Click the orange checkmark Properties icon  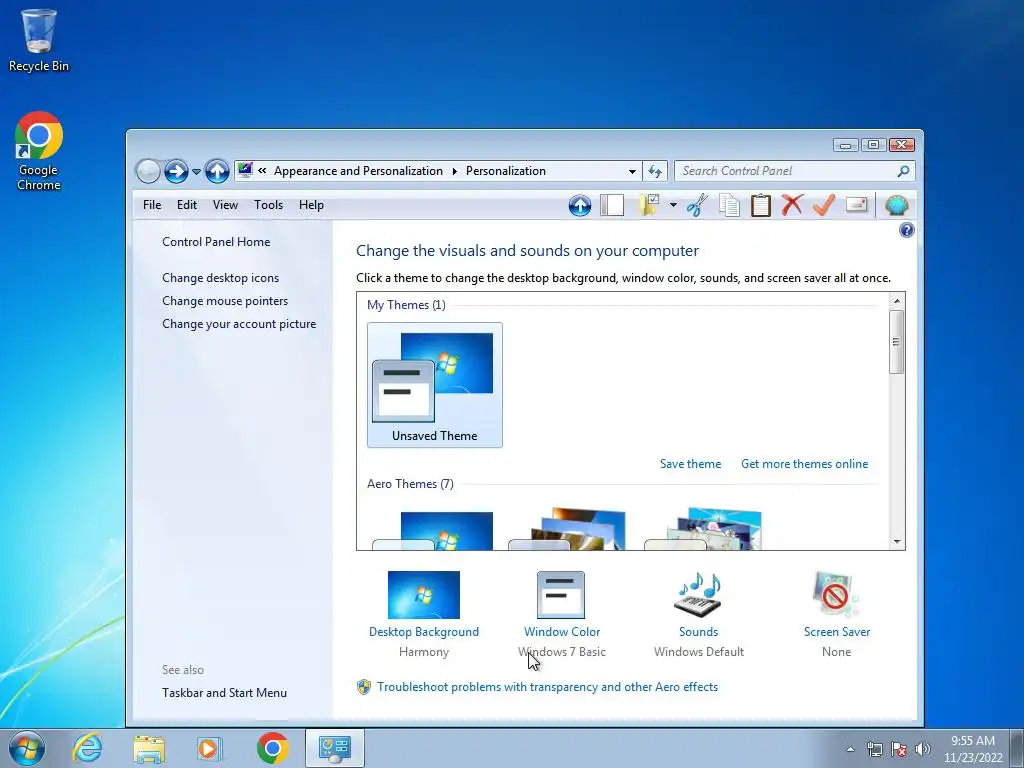[x=824, y=205]
